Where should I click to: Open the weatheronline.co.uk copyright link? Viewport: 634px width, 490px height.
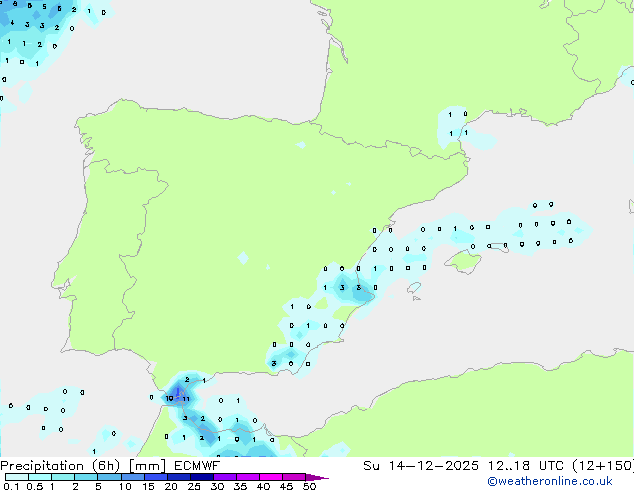point(550,481)
